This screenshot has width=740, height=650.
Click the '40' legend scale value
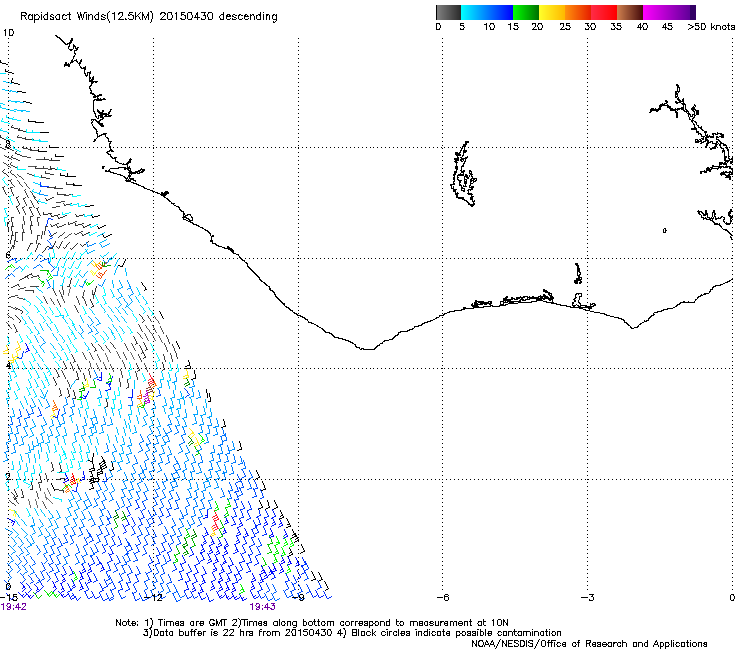click(642, 27)
